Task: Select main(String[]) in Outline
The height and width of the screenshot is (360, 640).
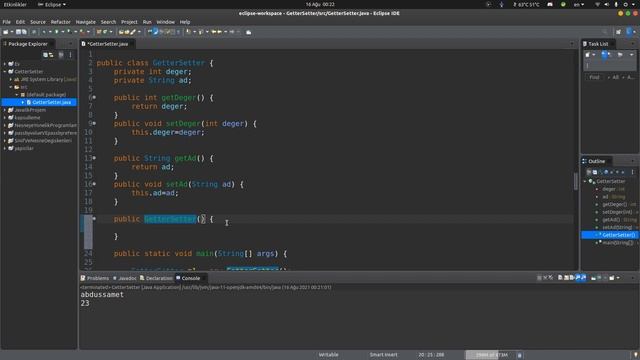Action: pos(618,242)
